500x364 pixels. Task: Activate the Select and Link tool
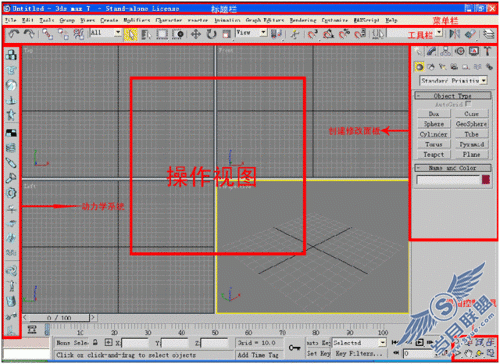click(x=47, y=34)
